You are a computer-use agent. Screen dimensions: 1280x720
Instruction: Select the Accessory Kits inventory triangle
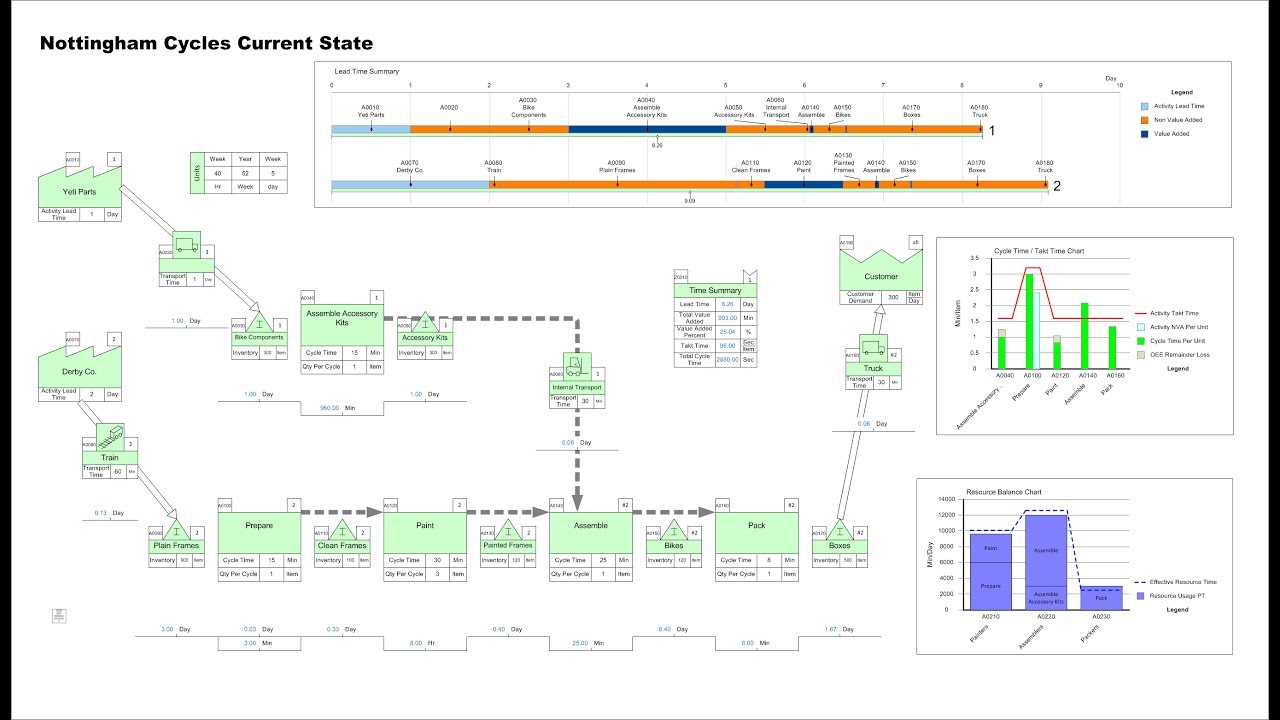click(x=425, y=323)
